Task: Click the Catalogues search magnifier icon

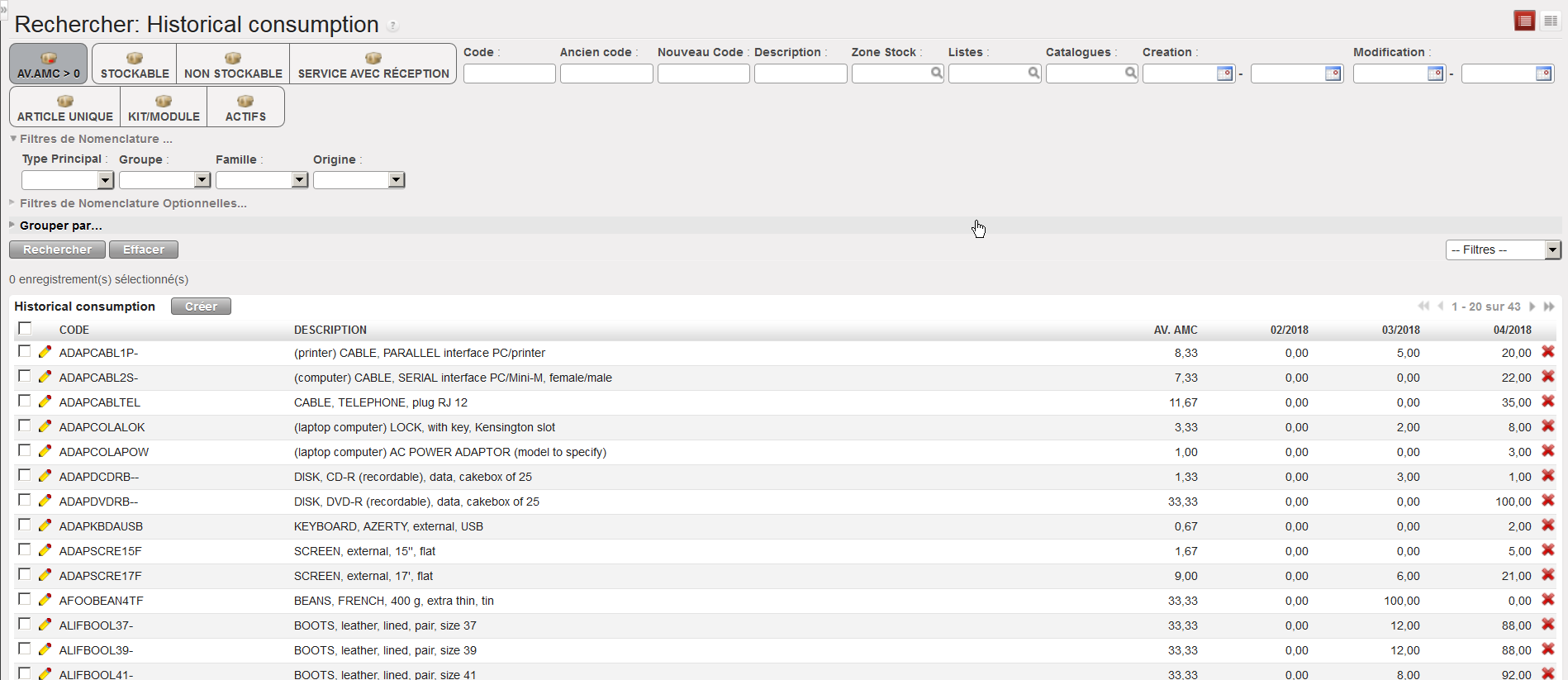Action: pos(1130,74)
